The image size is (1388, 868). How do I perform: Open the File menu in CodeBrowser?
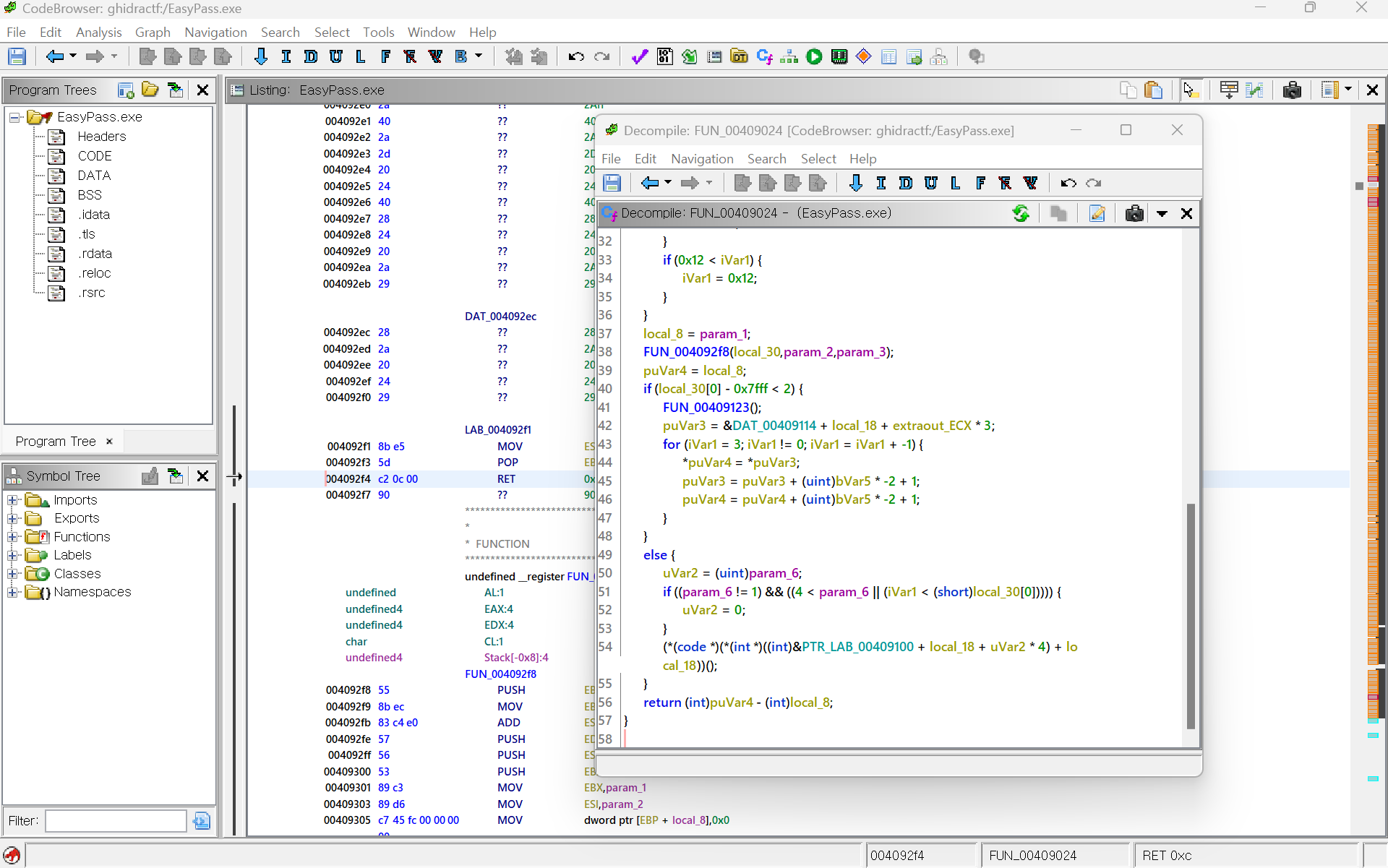(x=16, y=33)
